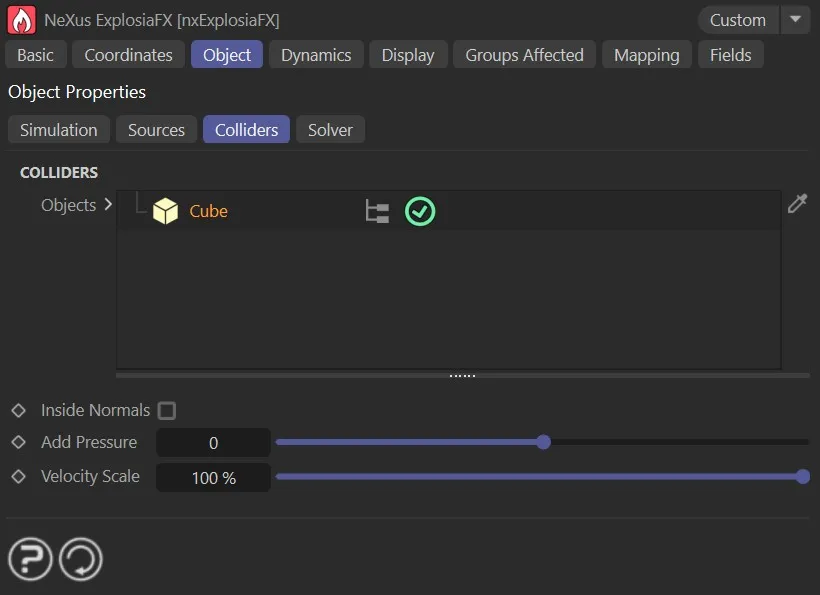The width and height of the screenshot is (820, 595).
Task: Open help with the question mark icon
Action: click(30, 559)
